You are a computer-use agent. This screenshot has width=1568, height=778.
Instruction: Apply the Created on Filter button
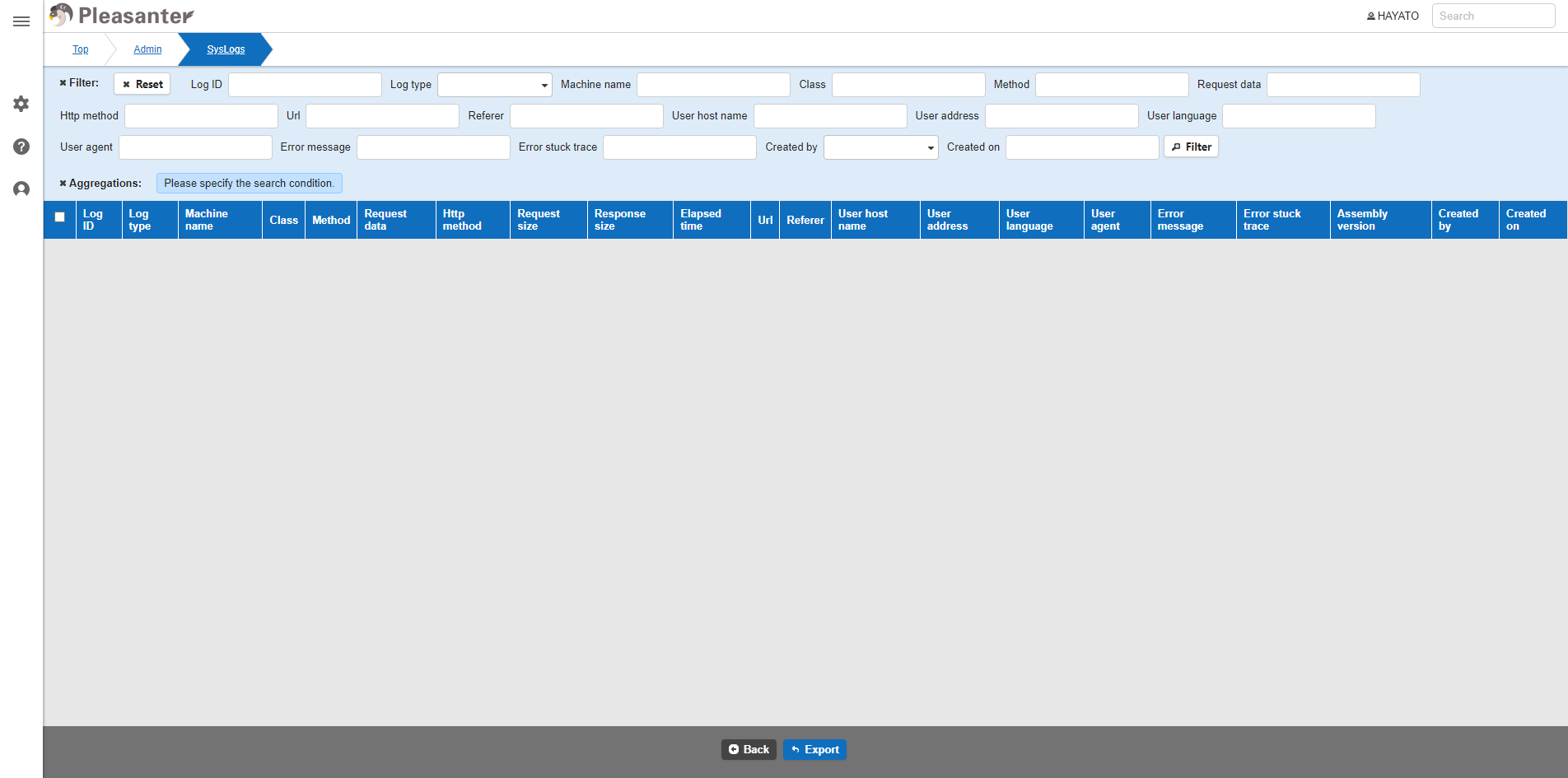pyautogui.click(x=1191, y=147)
